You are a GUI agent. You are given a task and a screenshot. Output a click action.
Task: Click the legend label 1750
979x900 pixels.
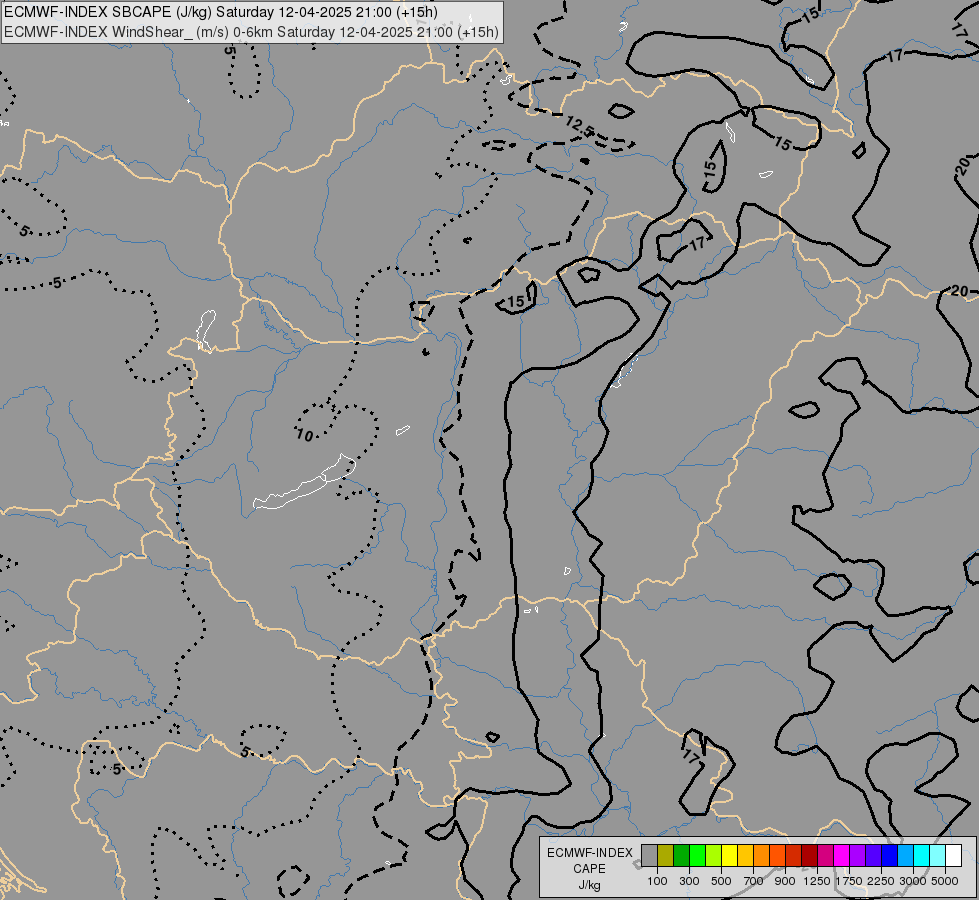849,881
